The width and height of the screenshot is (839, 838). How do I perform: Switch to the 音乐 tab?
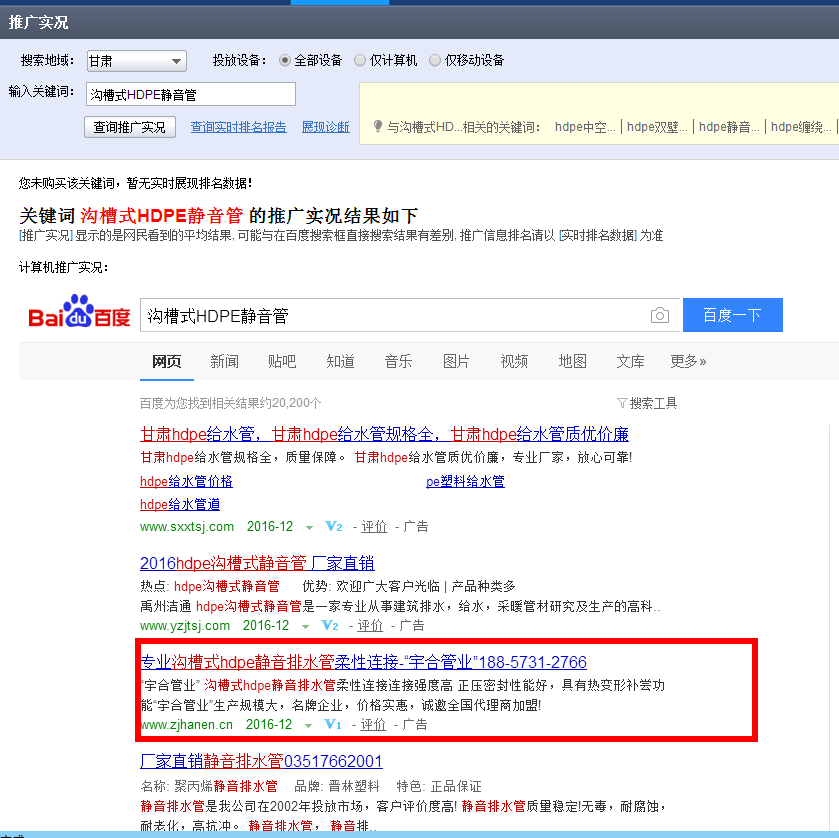pos(398,362)
